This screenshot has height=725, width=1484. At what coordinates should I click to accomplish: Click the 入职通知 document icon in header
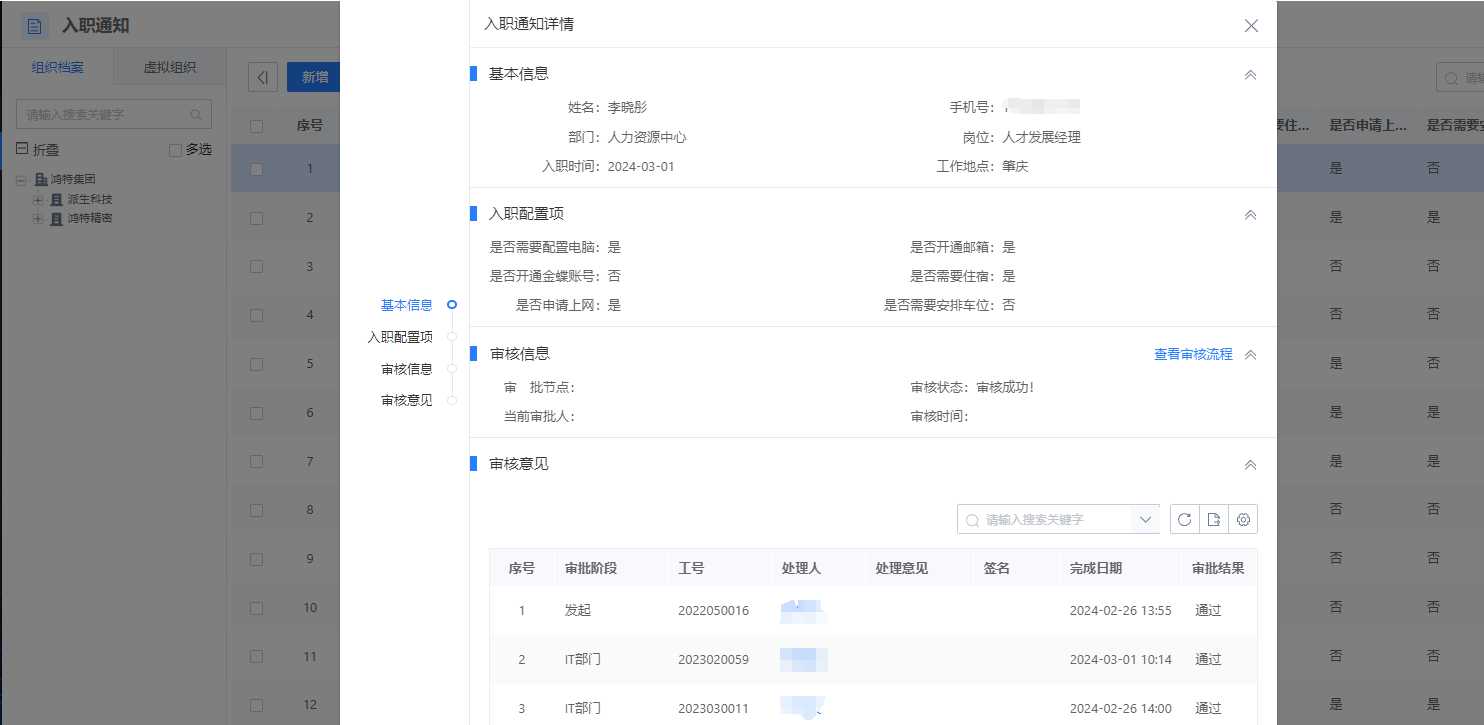click(x=31, y=24)
